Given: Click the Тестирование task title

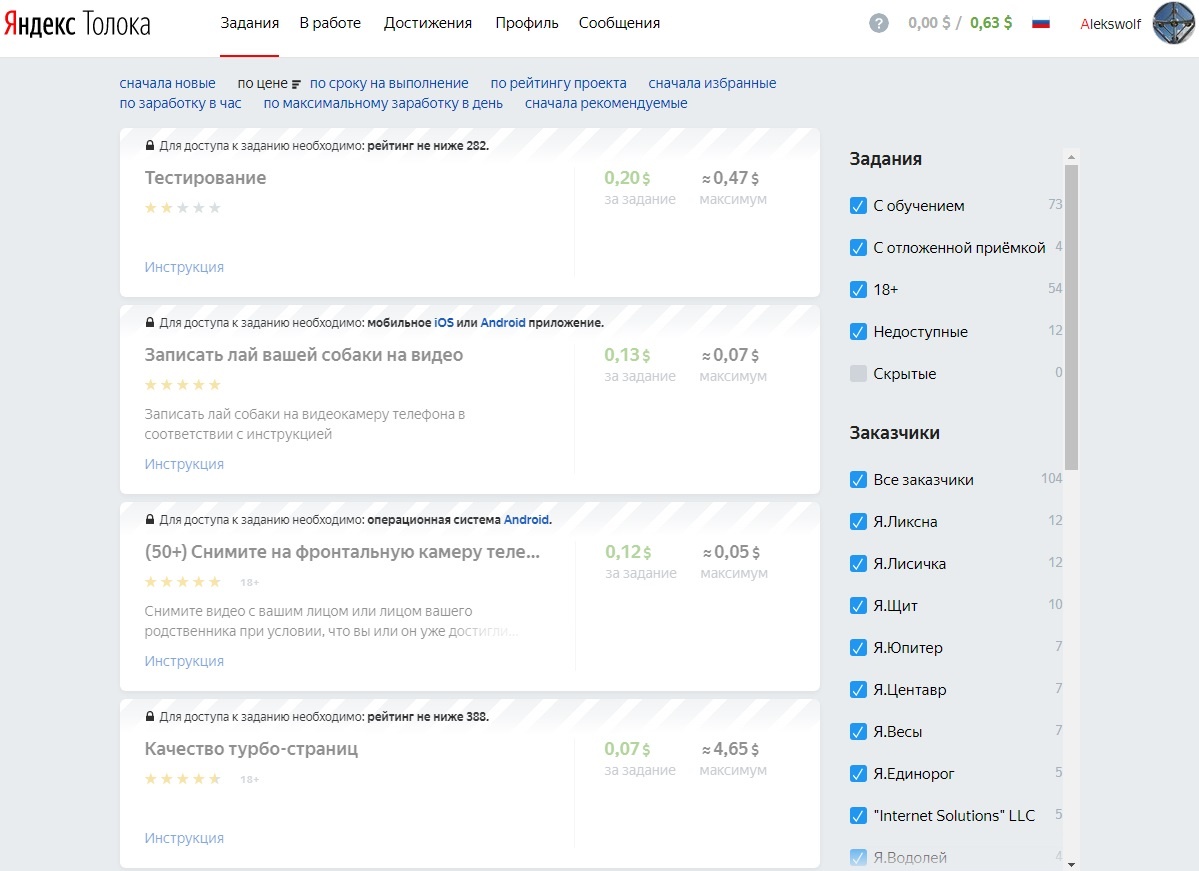Looking at the screenshot, I should 205,178.
